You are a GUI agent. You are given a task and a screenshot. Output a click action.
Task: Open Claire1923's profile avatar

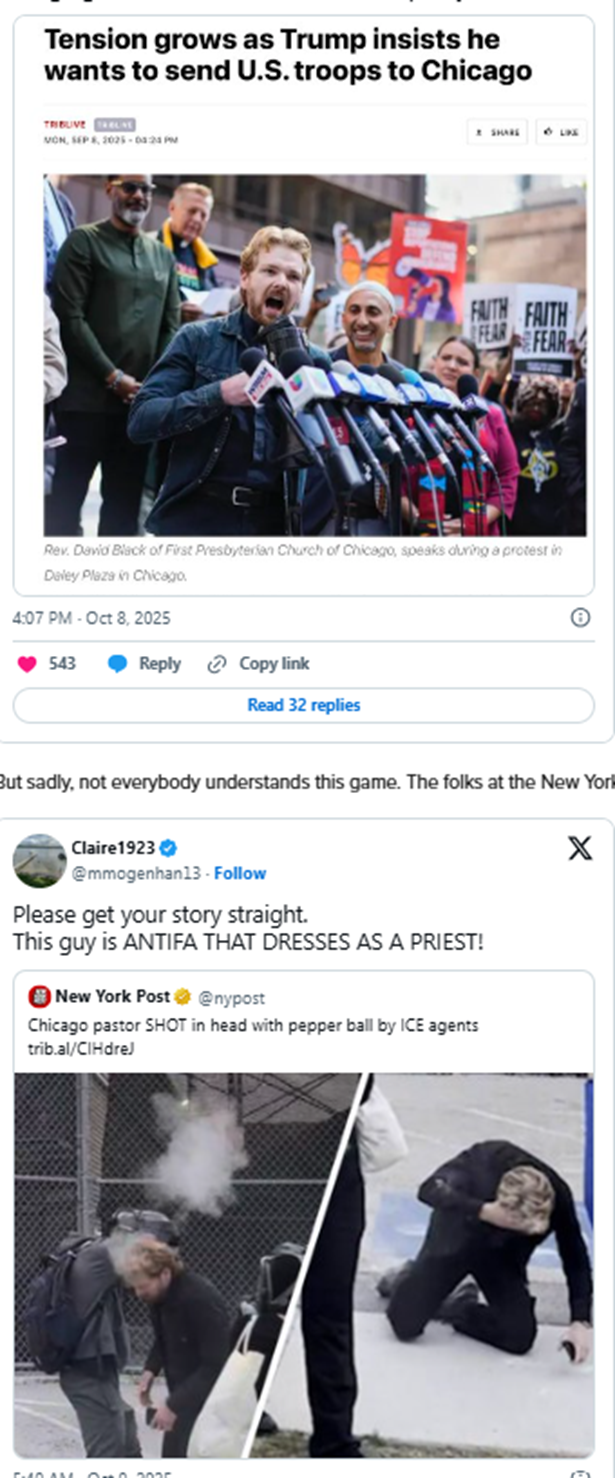tap(40, 860)
